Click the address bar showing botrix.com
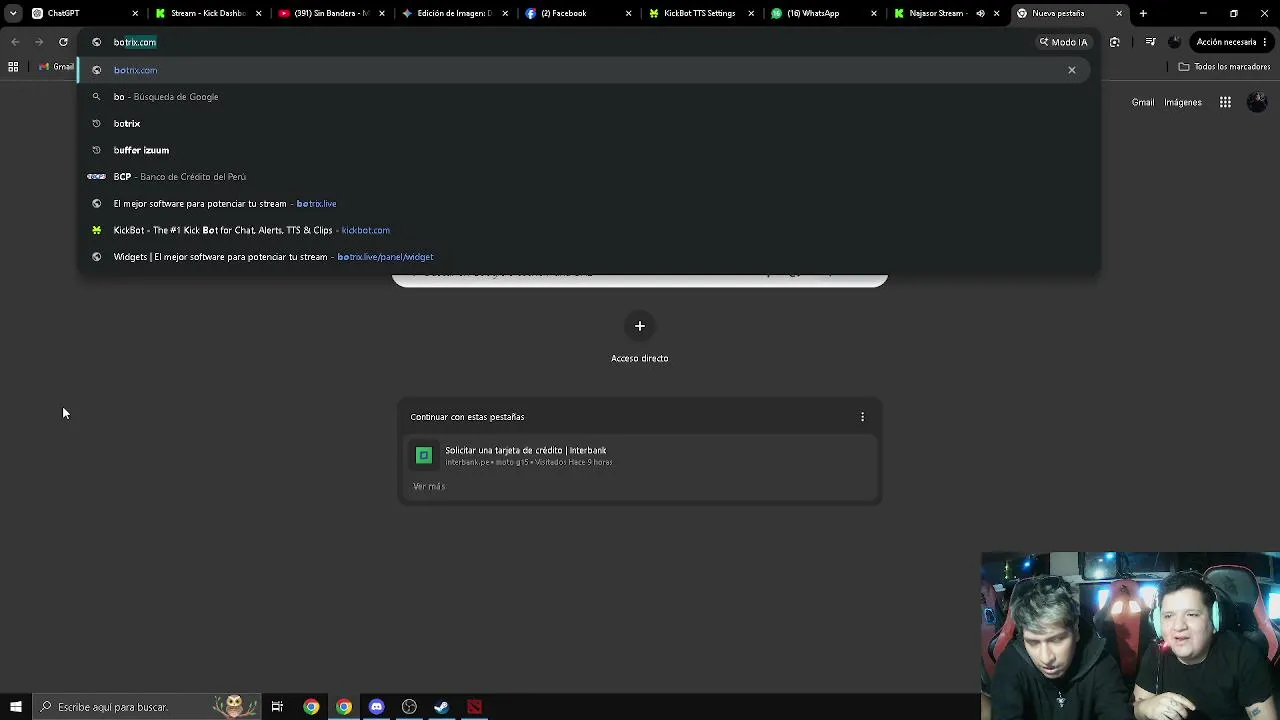This screenshot has height=720, width=1280. (x=560, y=42)
